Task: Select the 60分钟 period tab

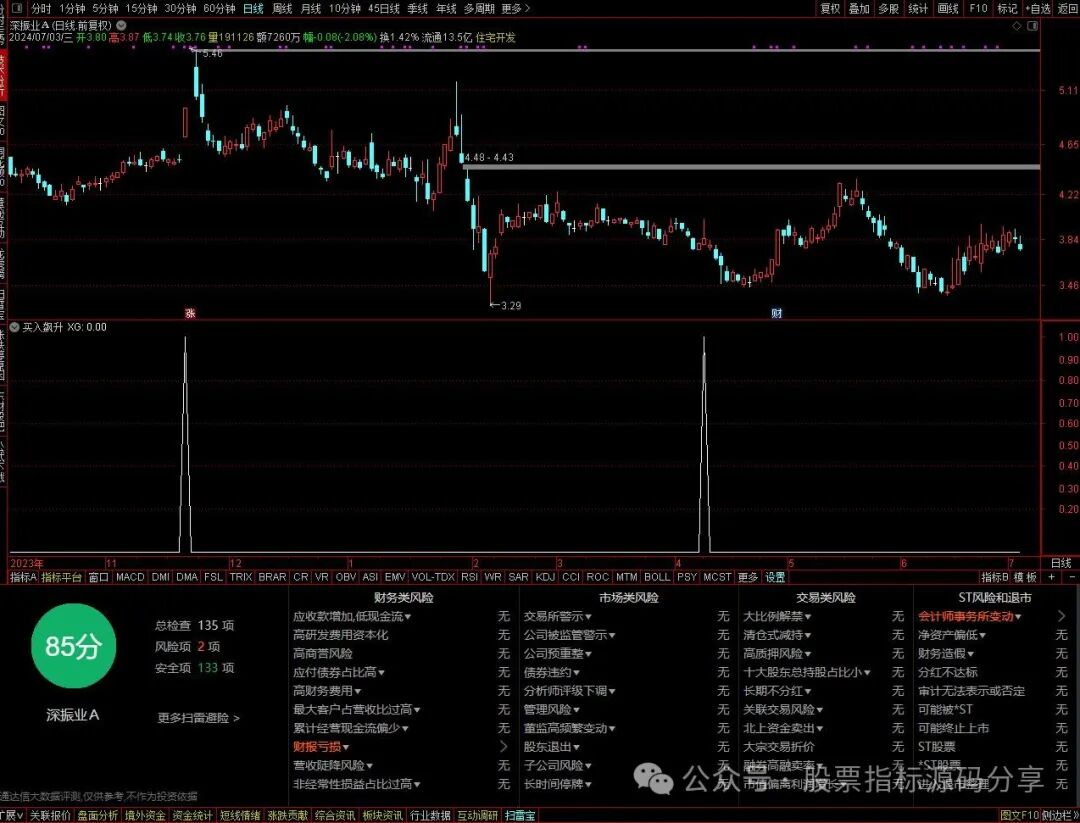Action: coord(219,8)
